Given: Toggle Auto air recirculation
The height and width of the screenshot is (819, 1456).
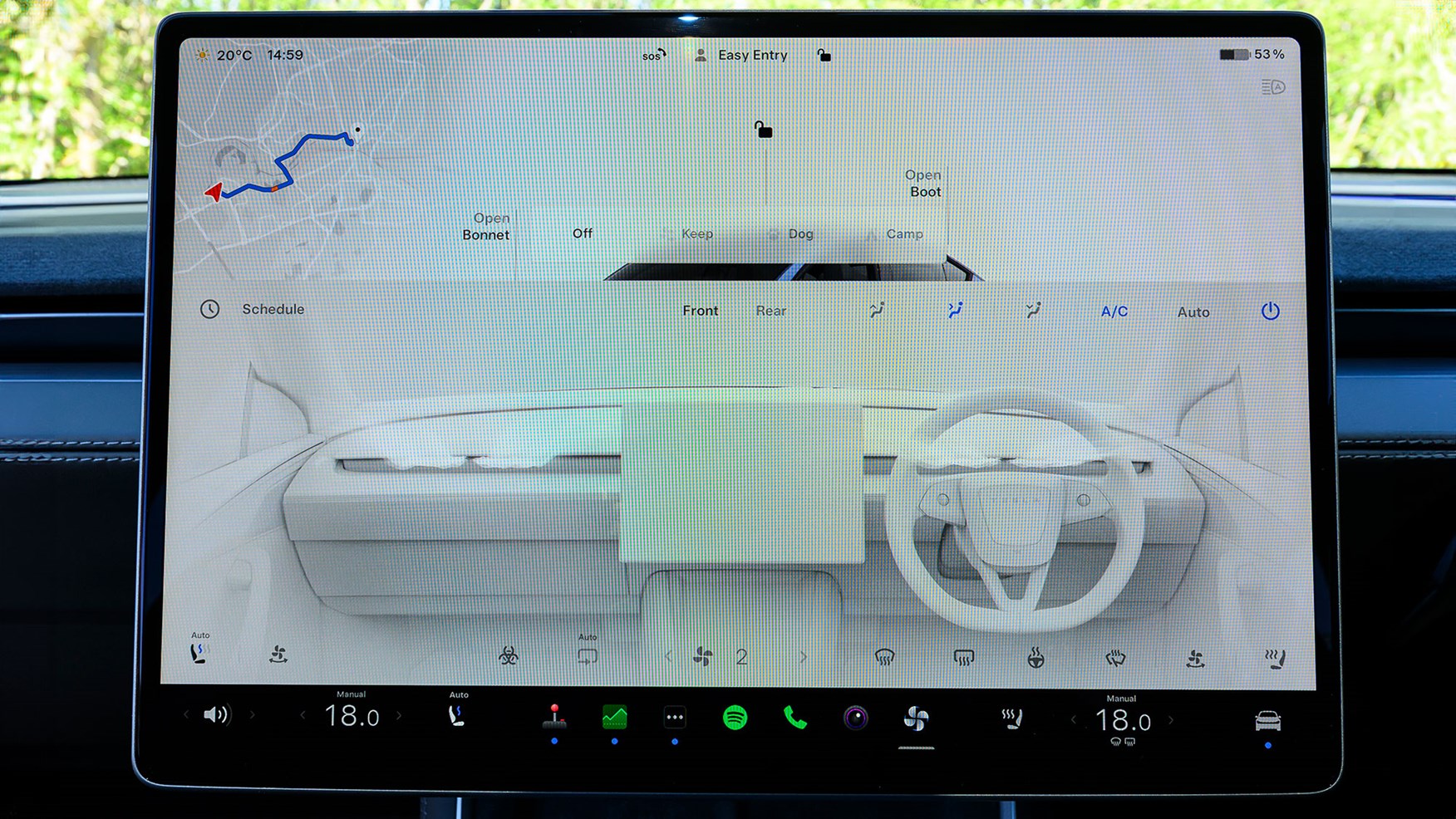Looking at the screenshot, I should coord(587,651).
